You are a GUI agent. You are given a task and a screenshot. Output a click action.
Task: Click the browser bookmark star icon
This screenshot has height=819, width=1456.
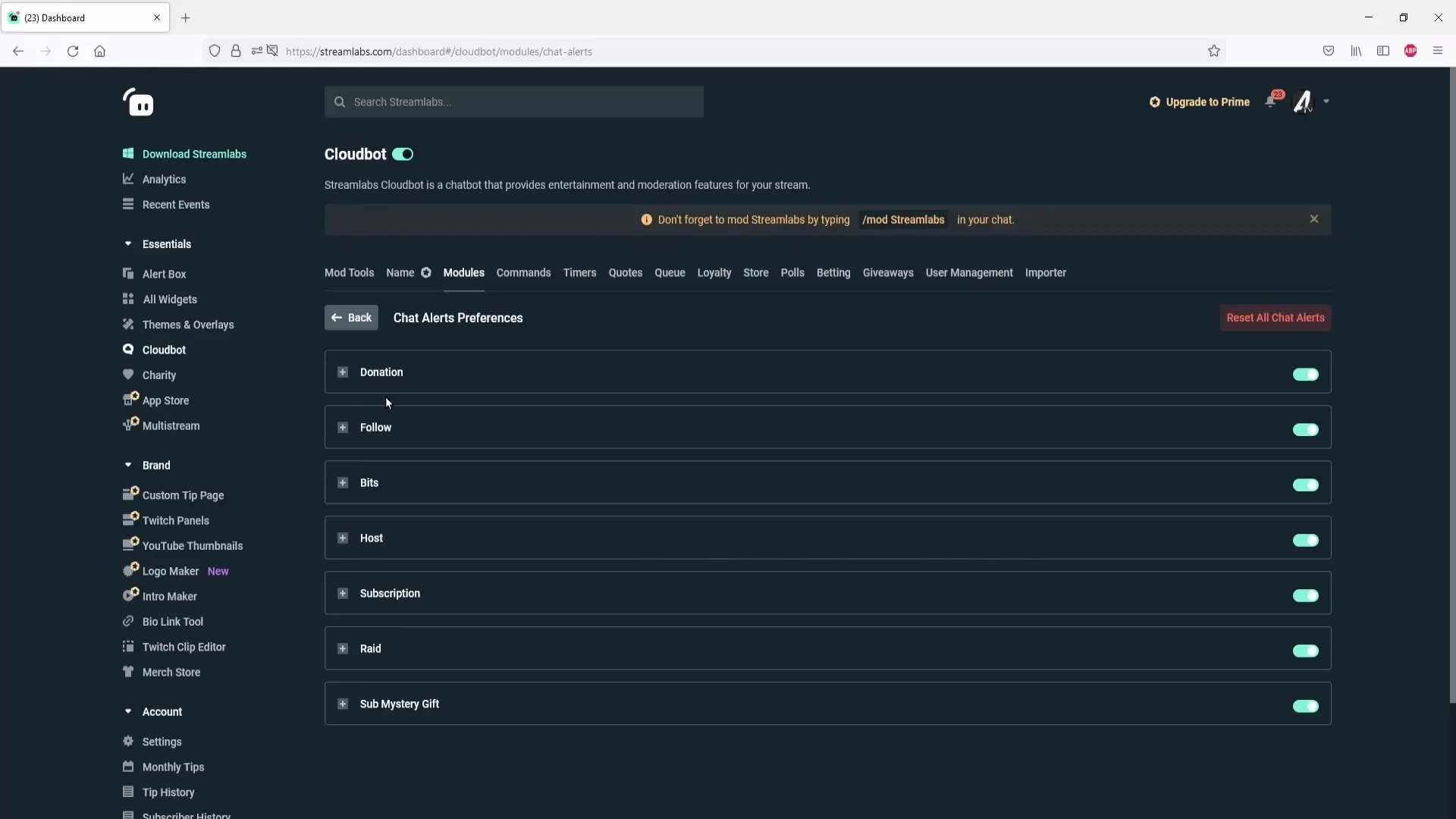1214,51
